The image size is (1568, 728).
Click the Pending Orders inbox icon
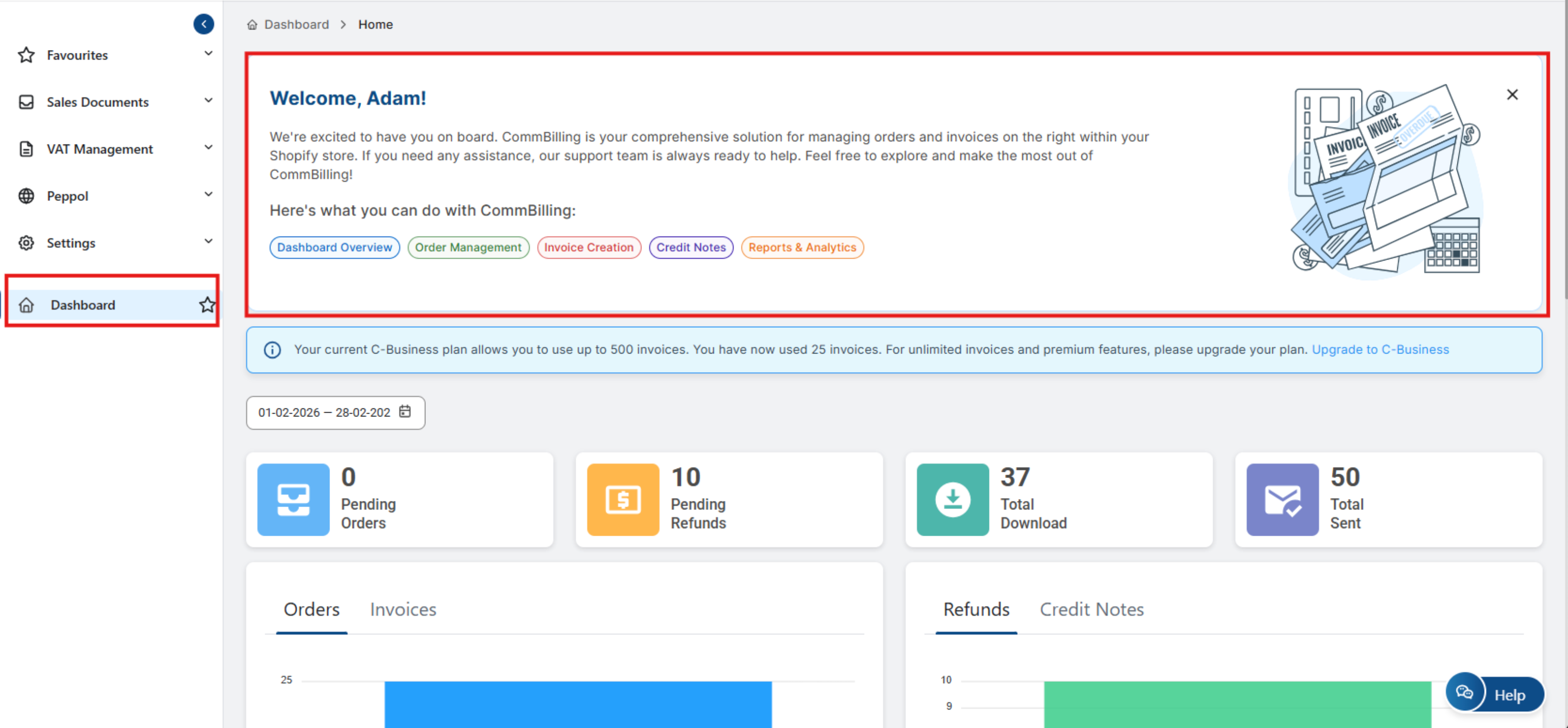[293, 499]
